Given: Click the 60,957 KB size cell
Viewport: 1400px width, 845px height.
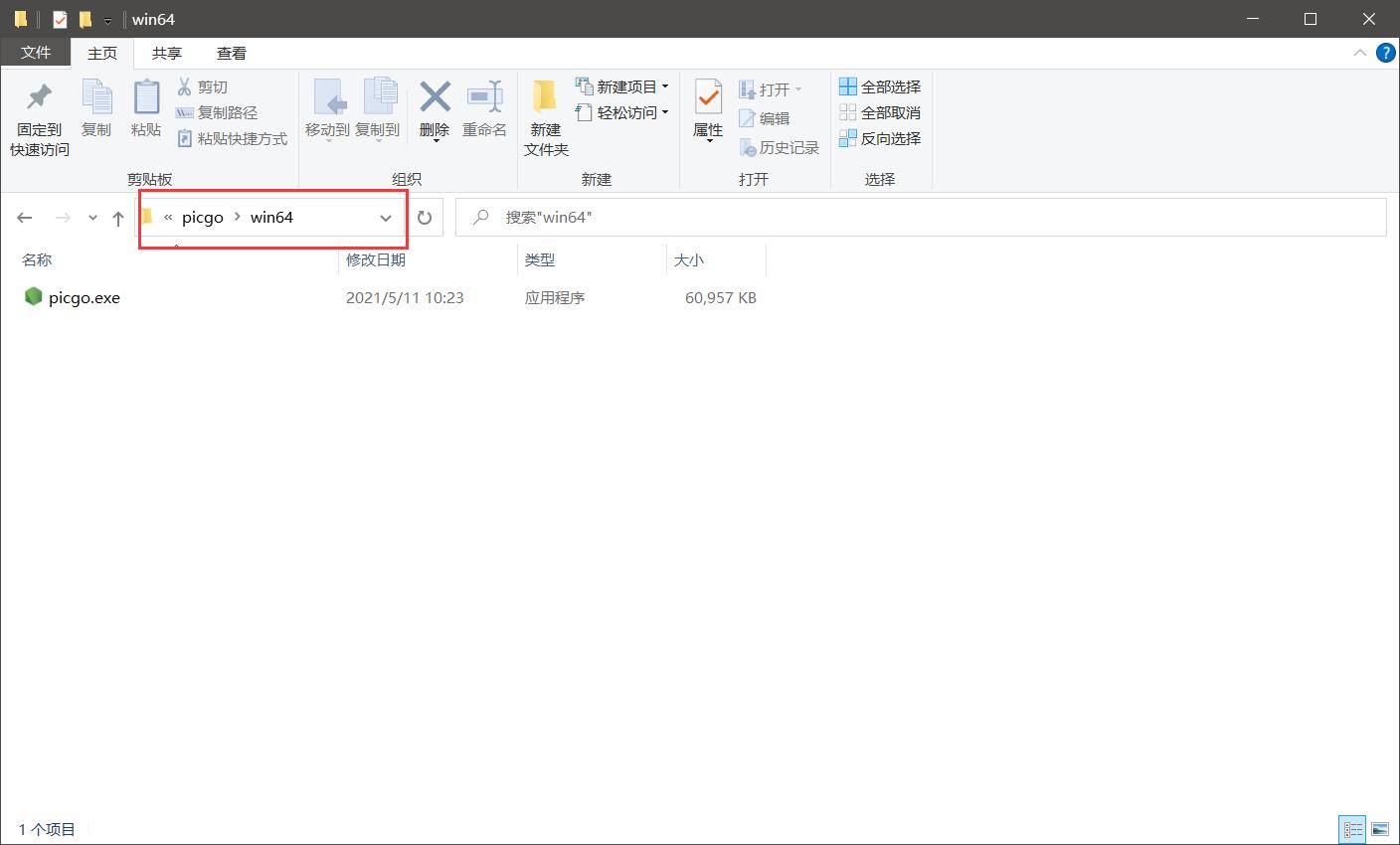Looking at the screenshot, I should point(721,297).
